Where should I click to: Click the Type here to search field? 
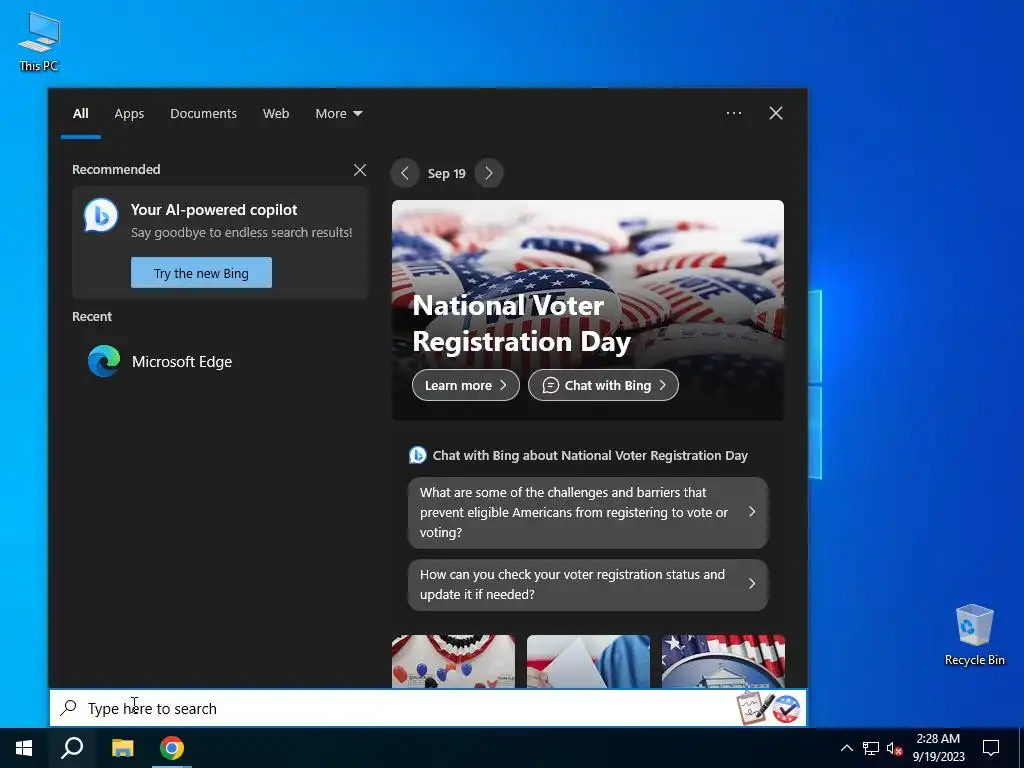pos(428,708)
